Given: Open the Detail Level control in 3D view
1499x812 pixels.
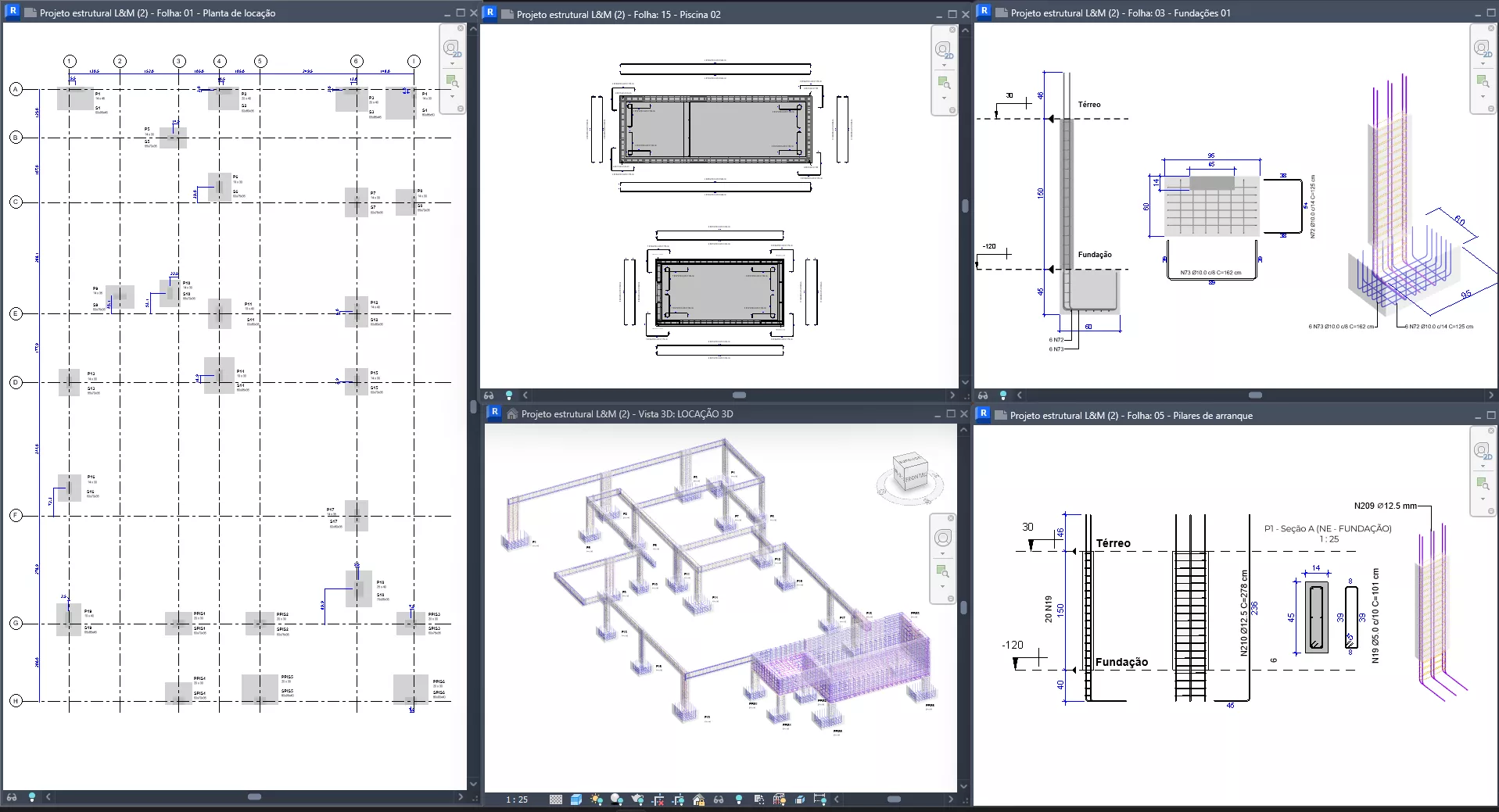Looking at the screenshot, I should [556, 799].
